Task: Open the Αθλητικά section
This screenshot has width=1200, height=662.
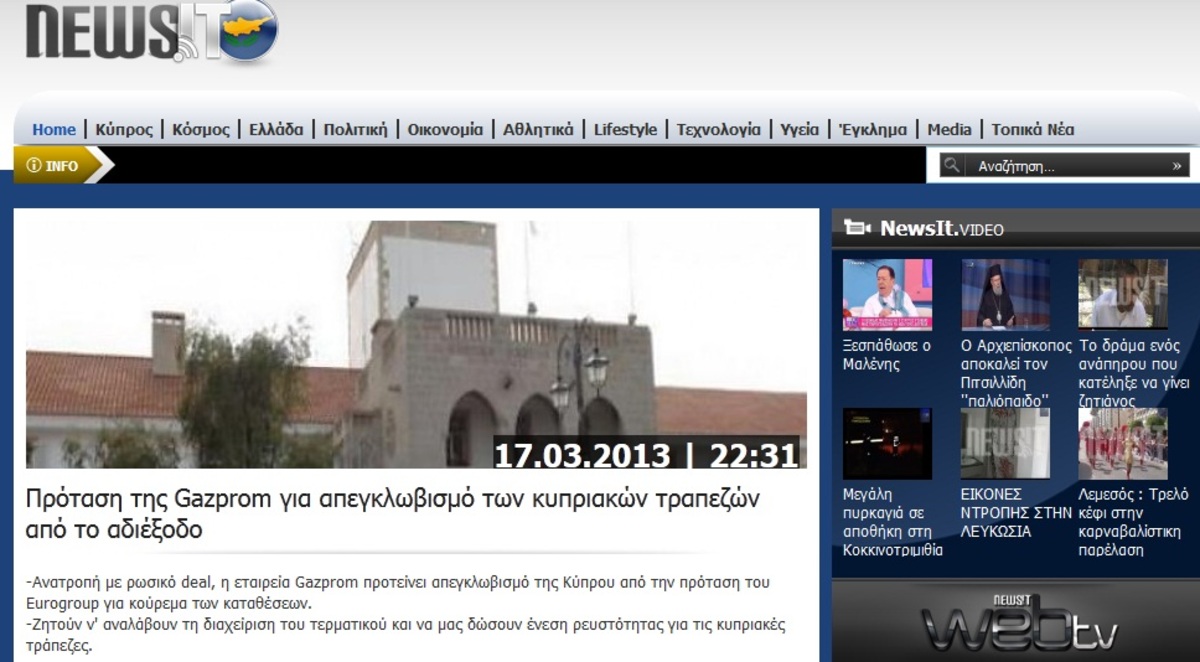Action: 539,129
